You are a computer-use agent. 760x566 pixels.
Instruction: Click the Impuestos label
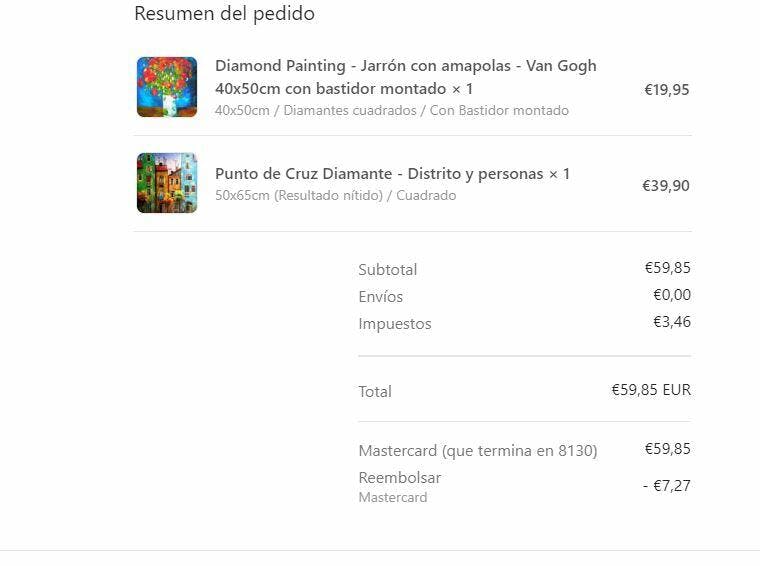click(395, 324)
